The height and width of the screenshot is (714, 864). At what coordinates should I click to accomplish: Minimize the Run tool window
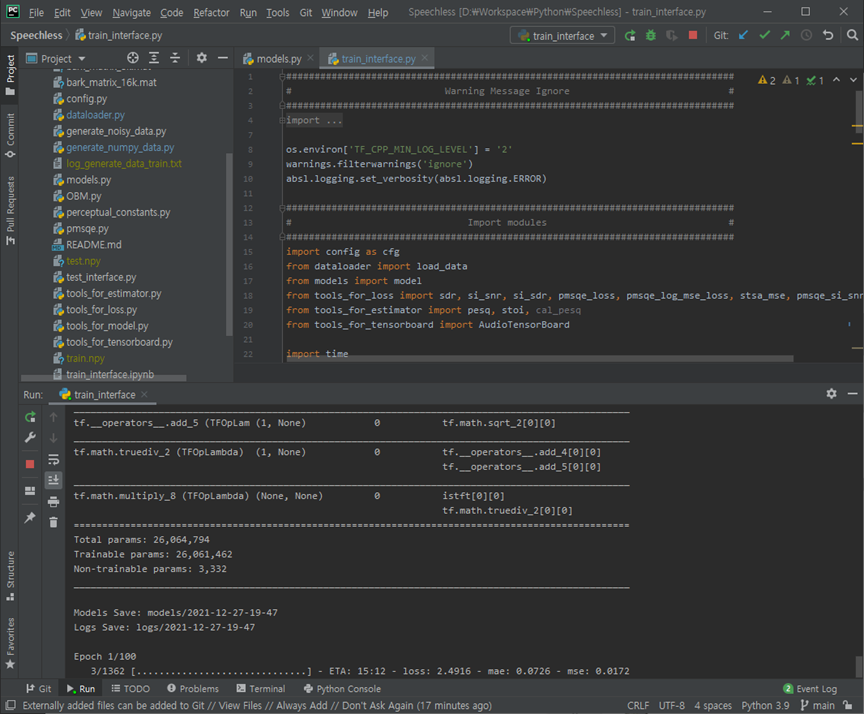[x=852, y=393]
